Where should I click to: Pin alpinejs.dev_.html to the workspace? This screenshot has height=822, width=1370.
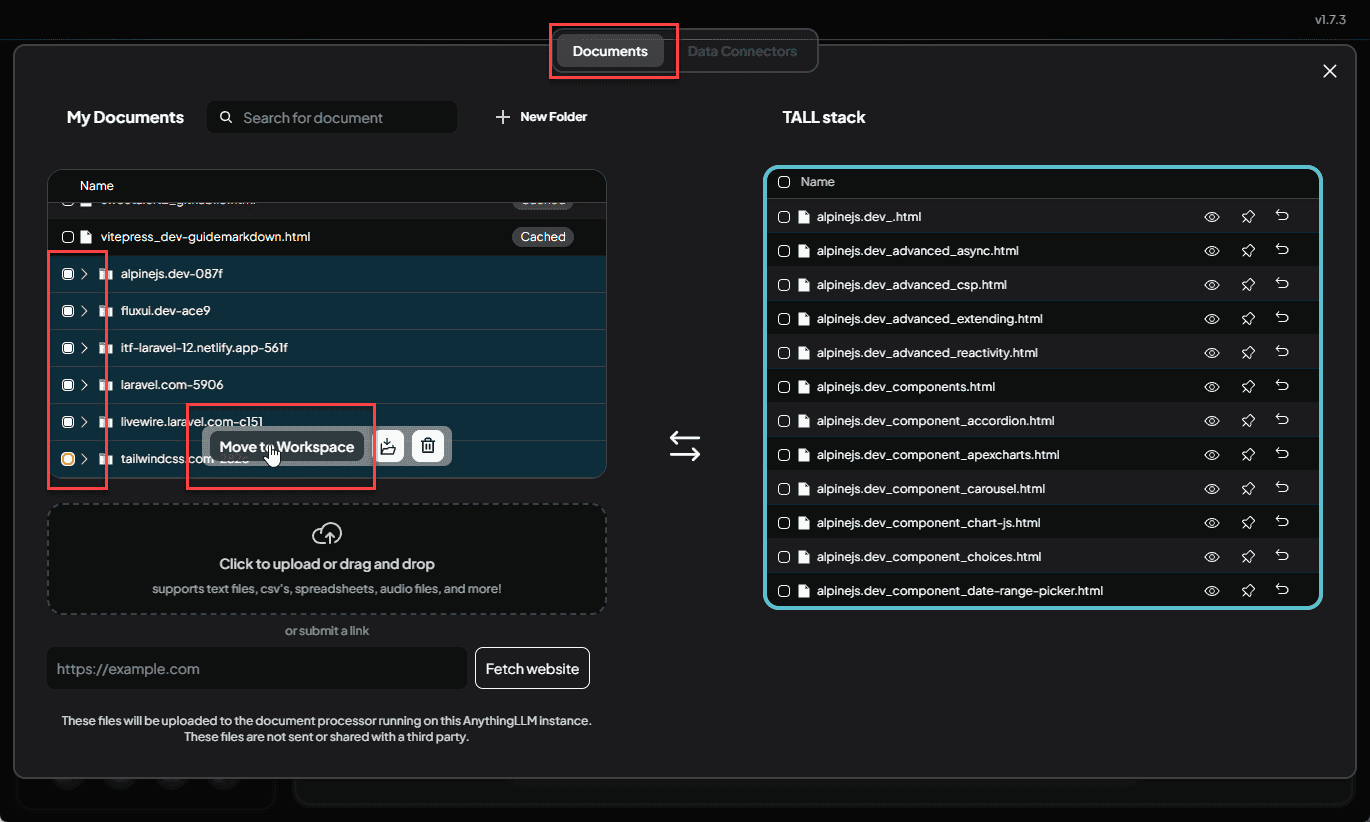click(x=1248, y=217)
